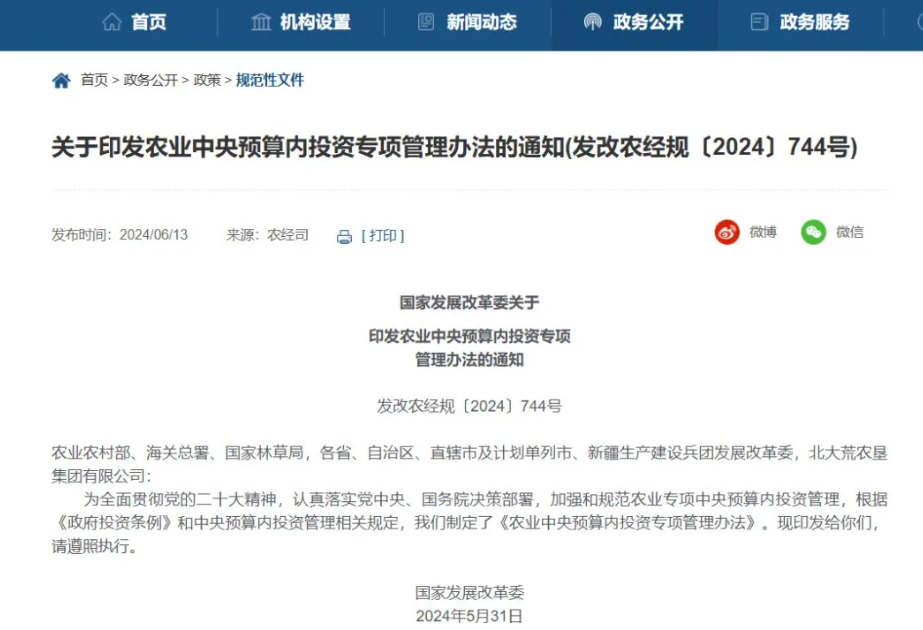Open the 机构设置 navigation menu
This screenshot has width=923, height=630.
(301, 22)
